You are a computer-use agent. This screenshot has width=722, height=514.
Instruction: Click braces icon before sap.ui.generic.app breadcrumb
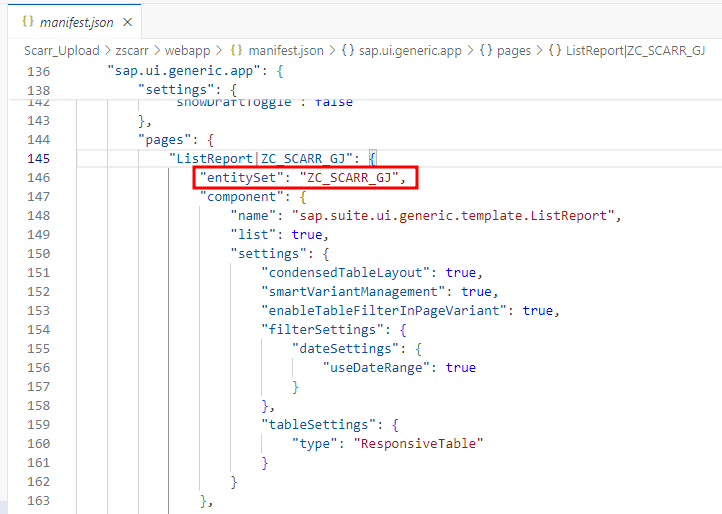[348, 50]
